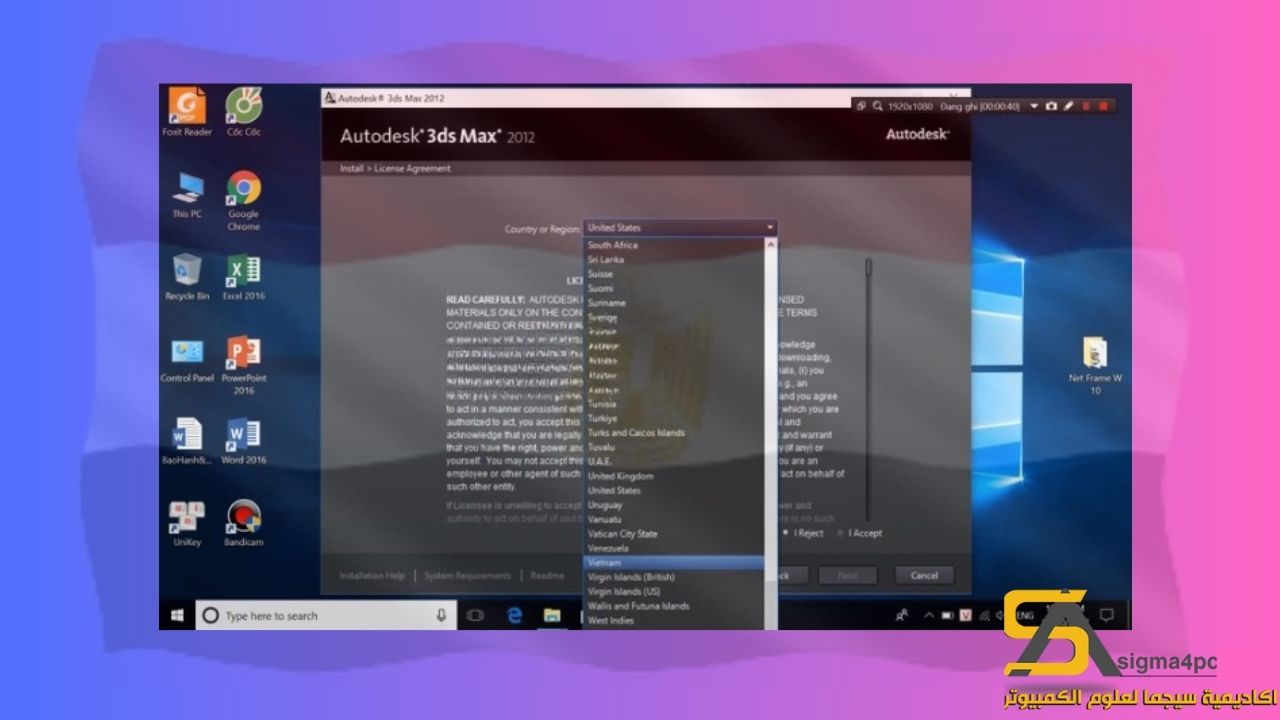The height and width of the screenshot is (720, 1280).
Task: Select the Google Chrome desktop icon
Action: tap(243, 201)
